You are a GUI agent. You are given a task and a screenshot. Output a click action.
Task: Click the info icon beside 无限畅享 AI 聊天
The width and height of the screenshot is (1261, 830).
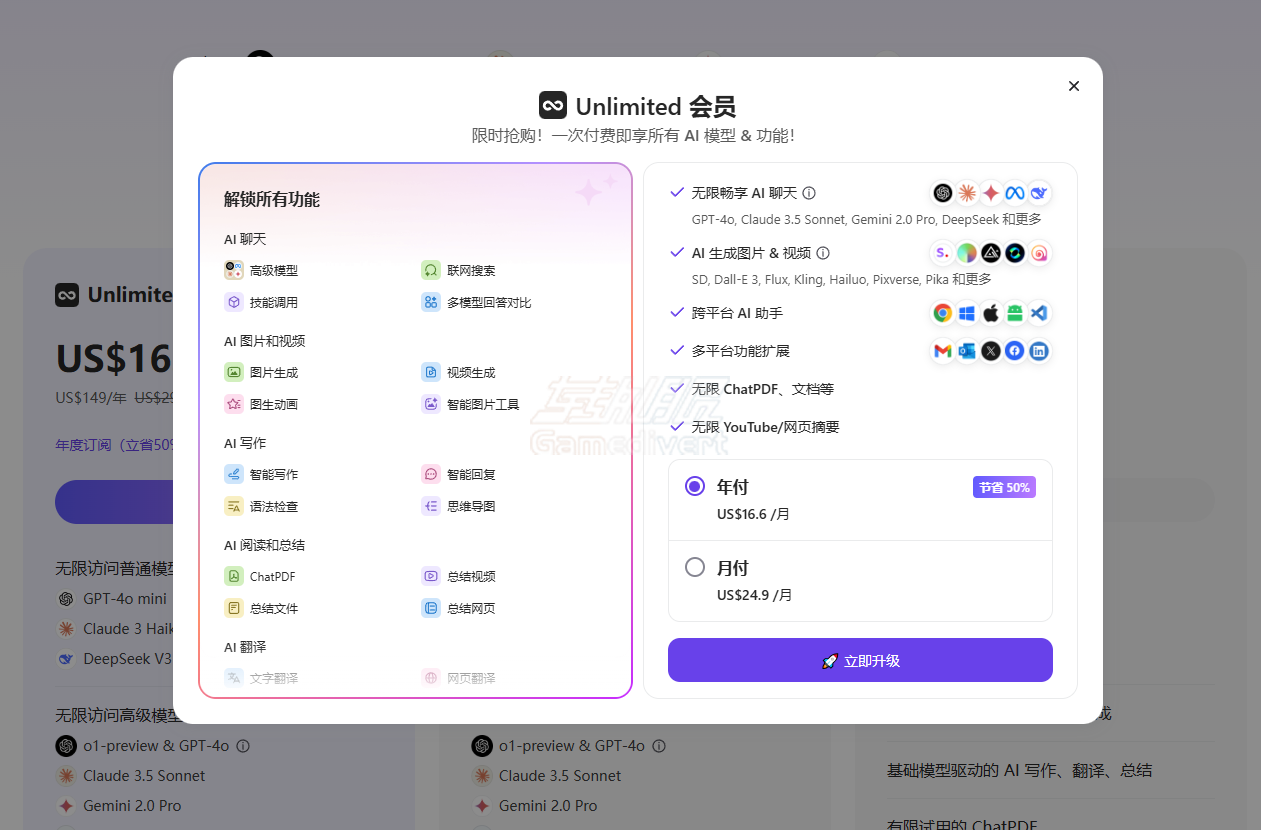tap(809, 193)
